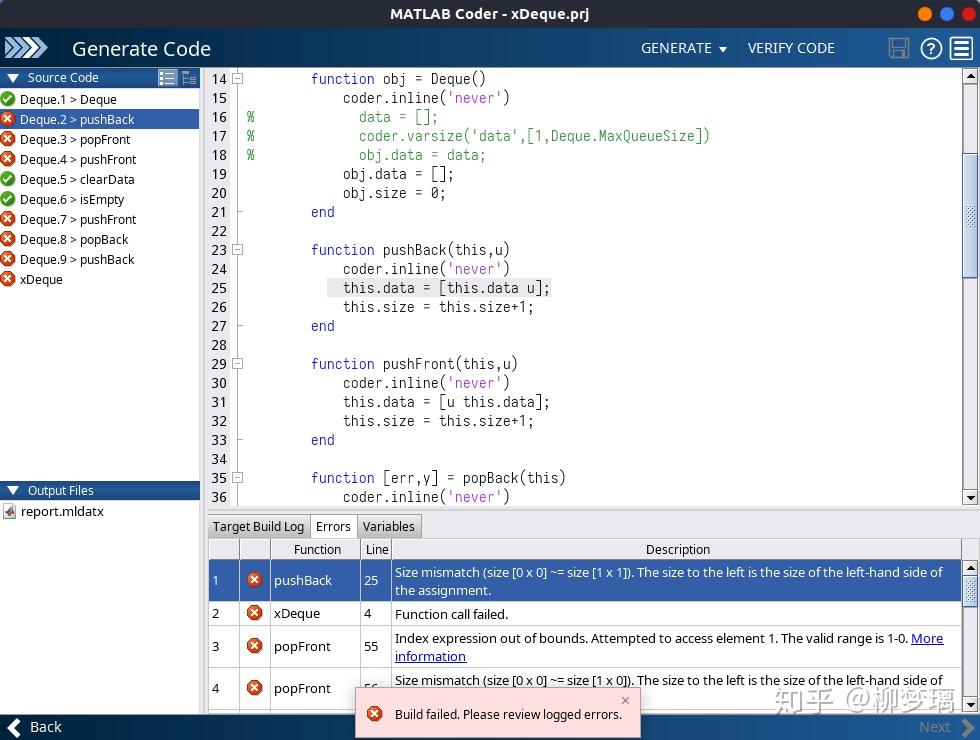The image size is (980, 740).
Task: Open the hamburger menu icon
Action: (962, 48)
